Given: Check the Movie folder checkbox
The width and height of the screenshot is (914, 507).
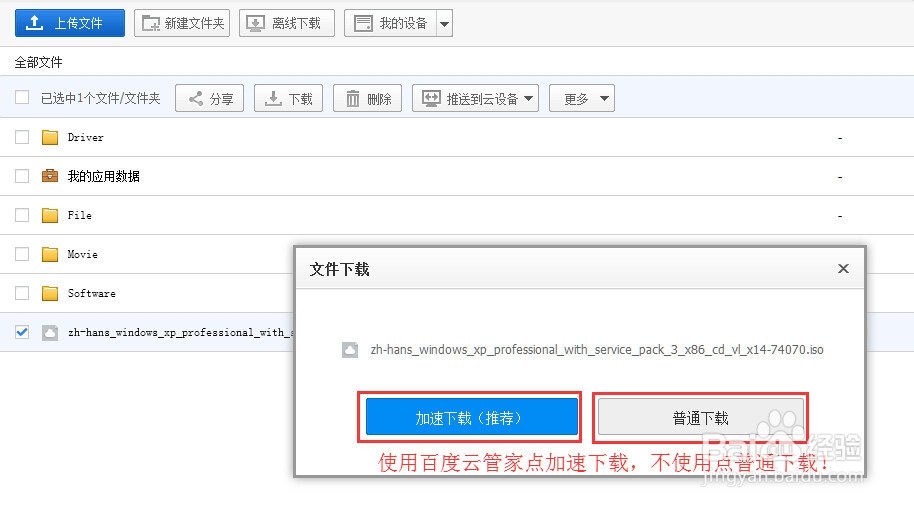Looking at the screenshot, I should point(22,254).
